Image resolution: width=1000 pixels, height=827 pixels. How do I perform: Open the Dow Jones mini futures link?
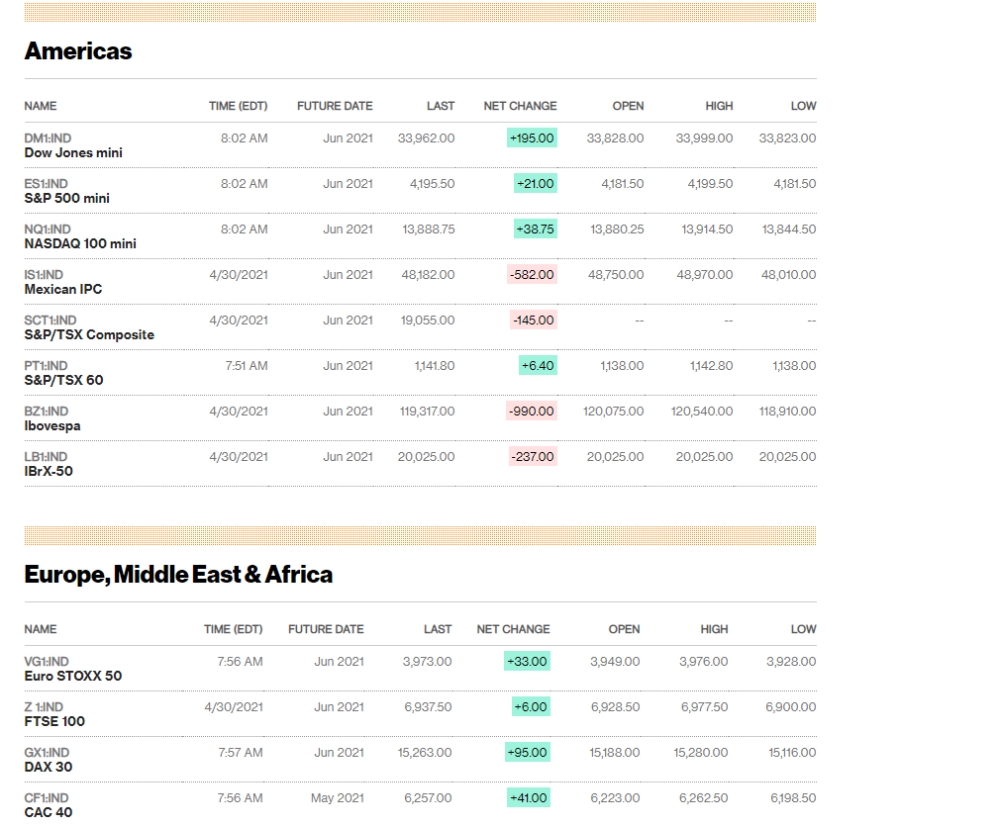coord(73,153)
